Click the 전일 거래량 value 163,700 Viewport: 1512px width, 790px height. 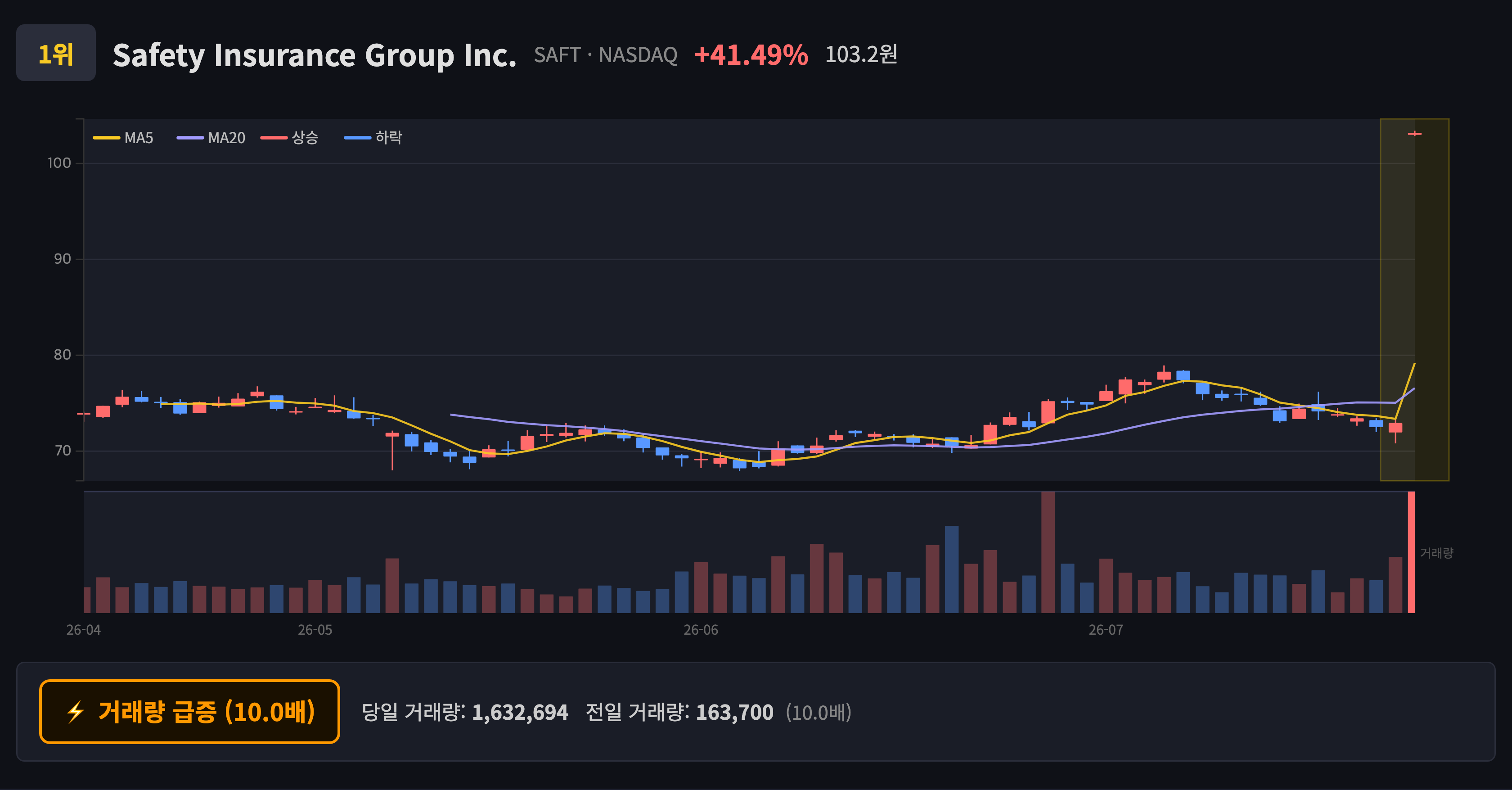734,713
